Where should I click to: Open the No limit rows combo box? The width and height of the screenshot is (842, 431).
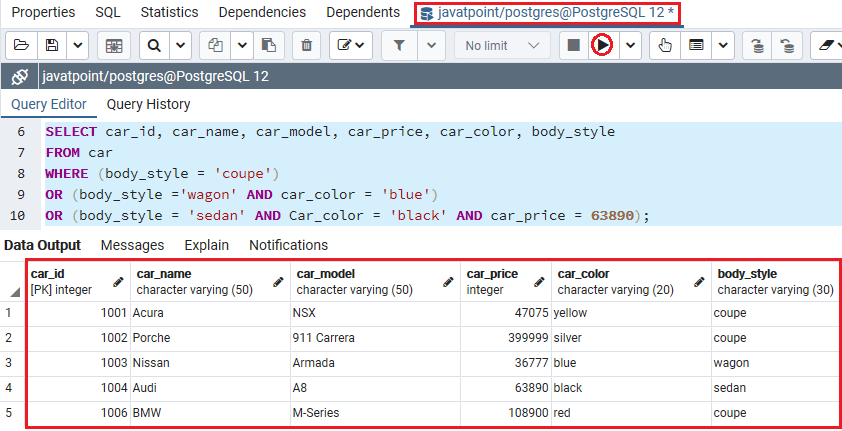tap(503, 46)
